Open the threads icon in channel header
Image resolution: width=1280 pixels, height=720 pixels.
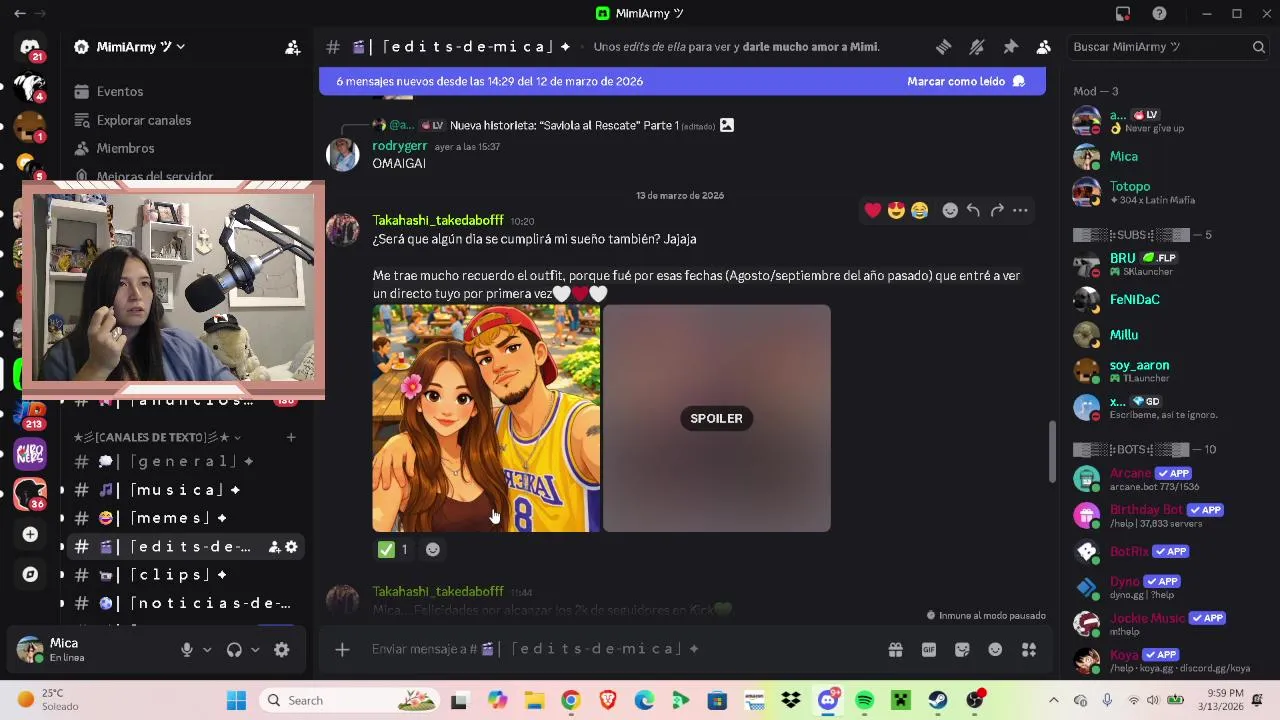click(x=943, y=47)
